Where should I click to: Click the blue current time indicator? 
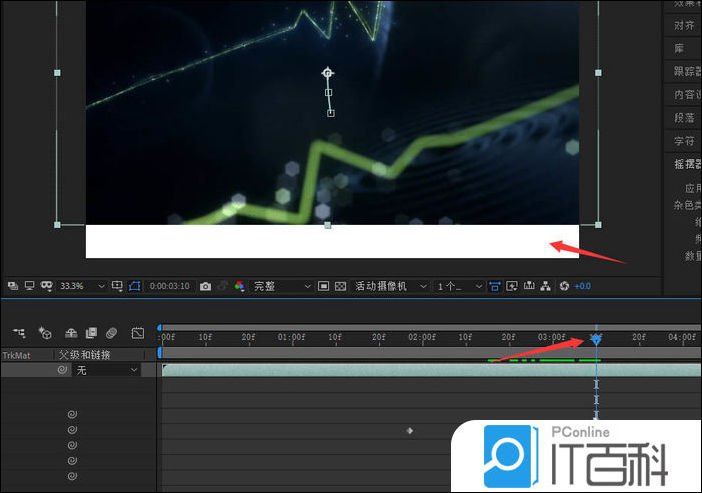596,339
